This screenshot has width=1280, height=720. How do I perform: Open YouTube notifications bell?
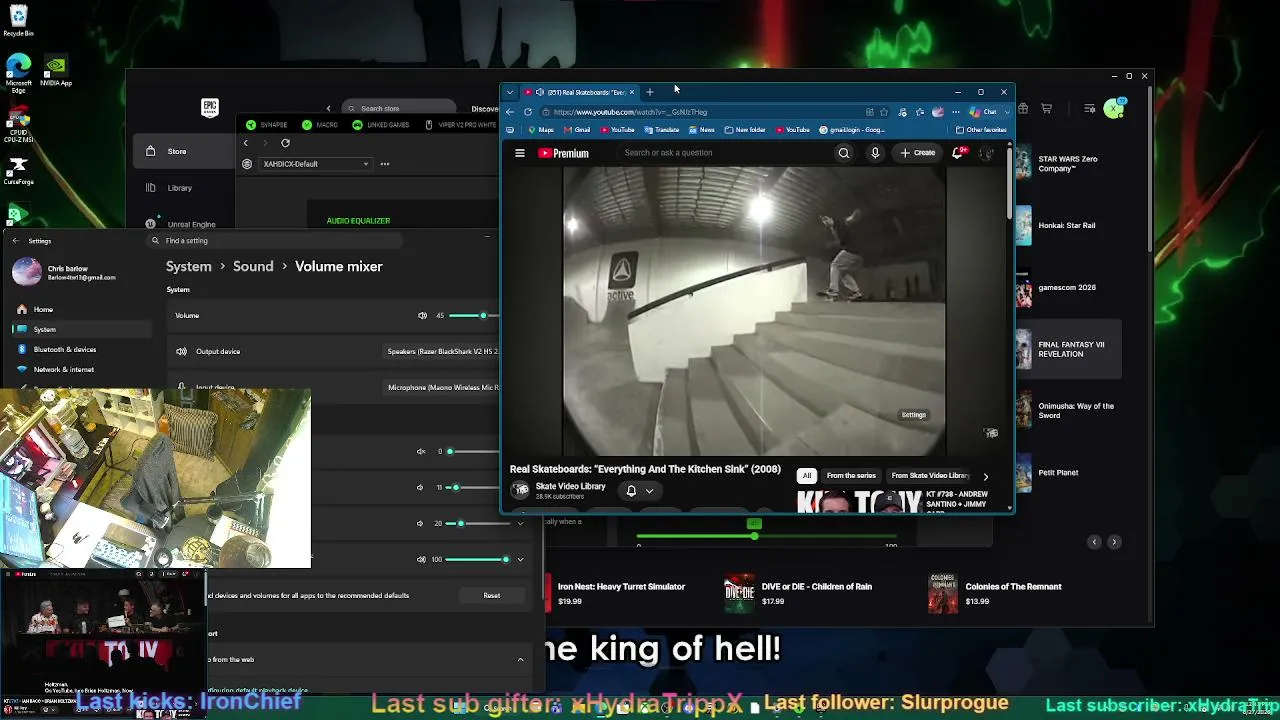pyautogui.click(x=958, y=153)
